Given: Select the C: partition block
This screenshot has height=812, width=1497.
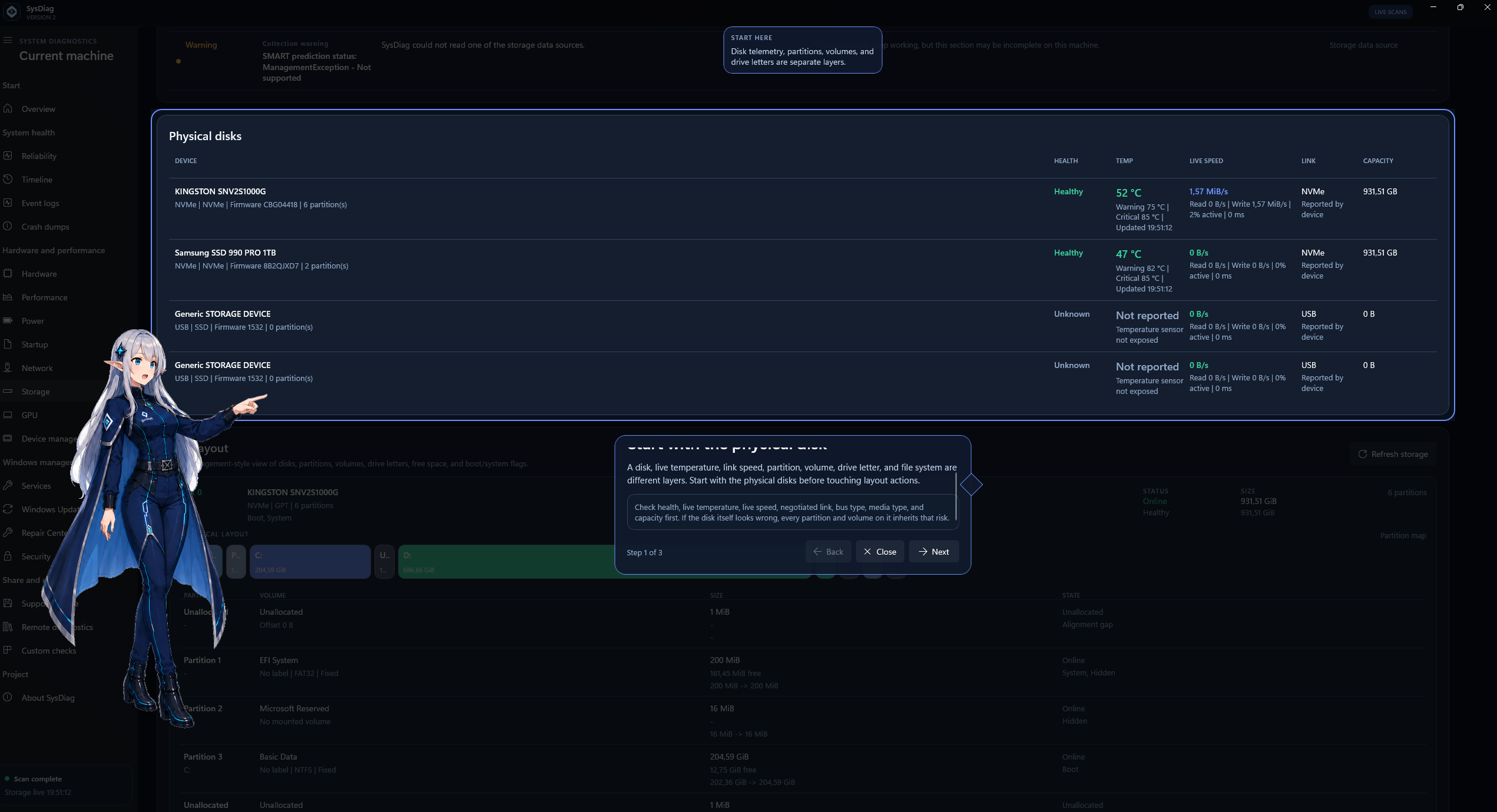Looking at the screenshot, I should pyautogui.click(x=310, y=562).
